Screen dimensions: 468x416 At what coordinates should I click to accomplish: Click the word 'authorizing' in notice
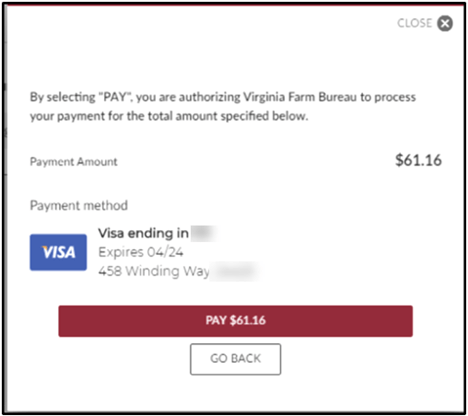pos(210,97)
